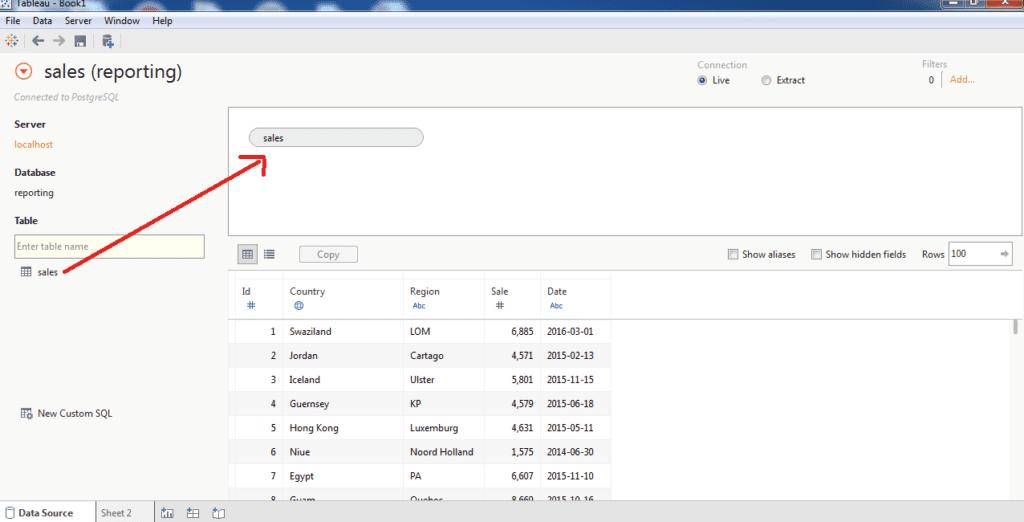Image resolution: width=1024 pixels, height=522 pixels.
Task: Create a new story from bottom bar
Action: tap(218, 513)
